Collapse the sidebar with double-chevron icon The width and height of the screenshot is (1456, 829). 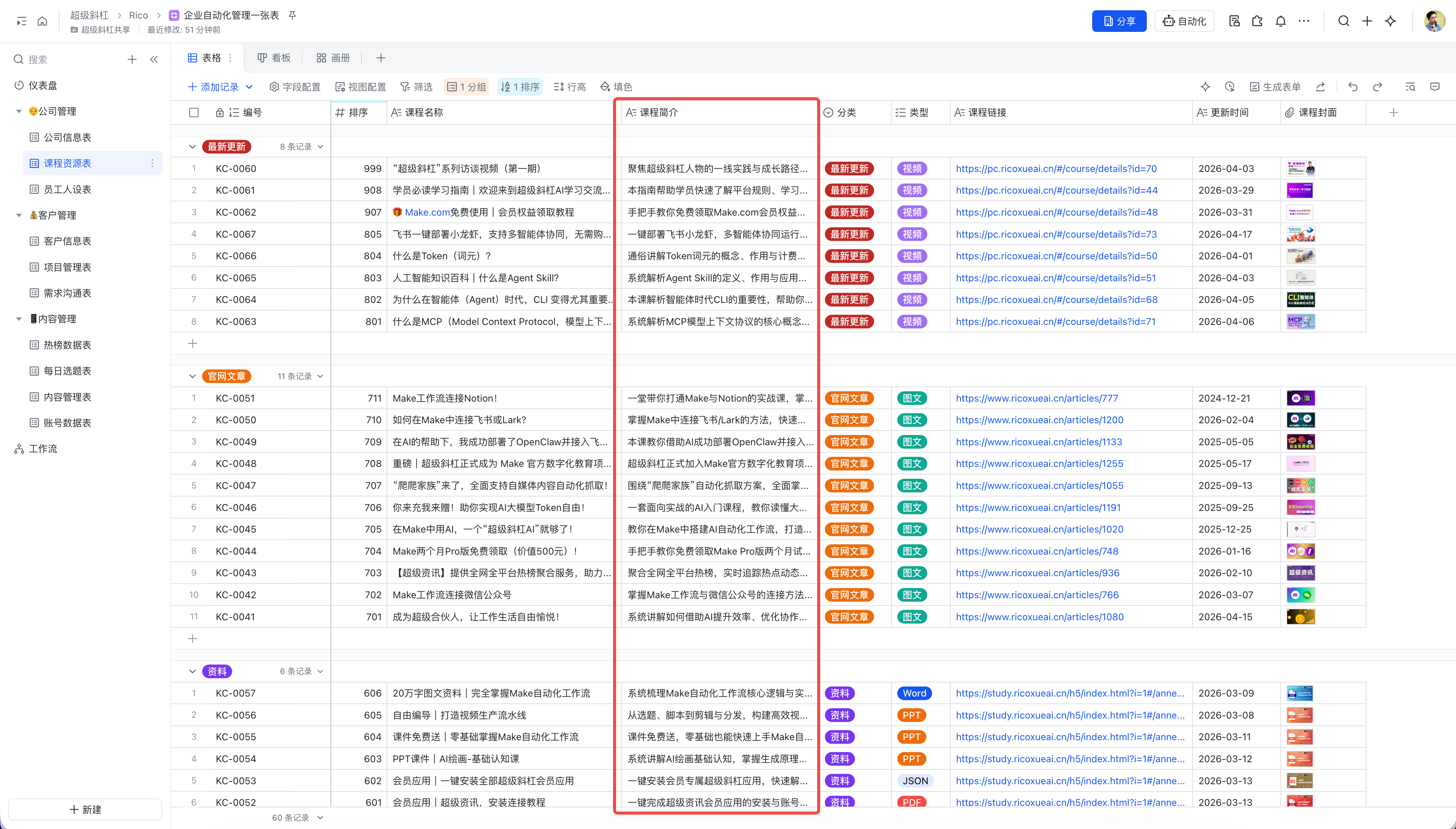pyautogui.click(x=154, y=59)
